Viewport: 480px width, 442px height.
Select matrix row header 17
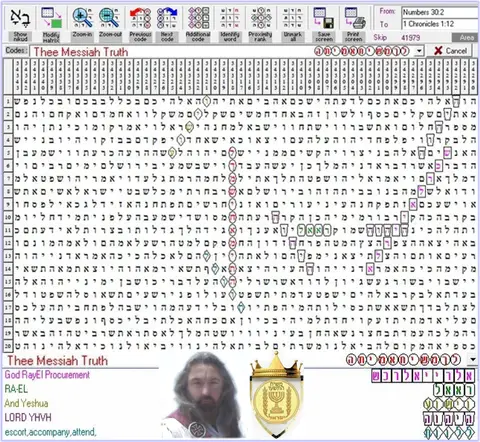click(8, 308)
